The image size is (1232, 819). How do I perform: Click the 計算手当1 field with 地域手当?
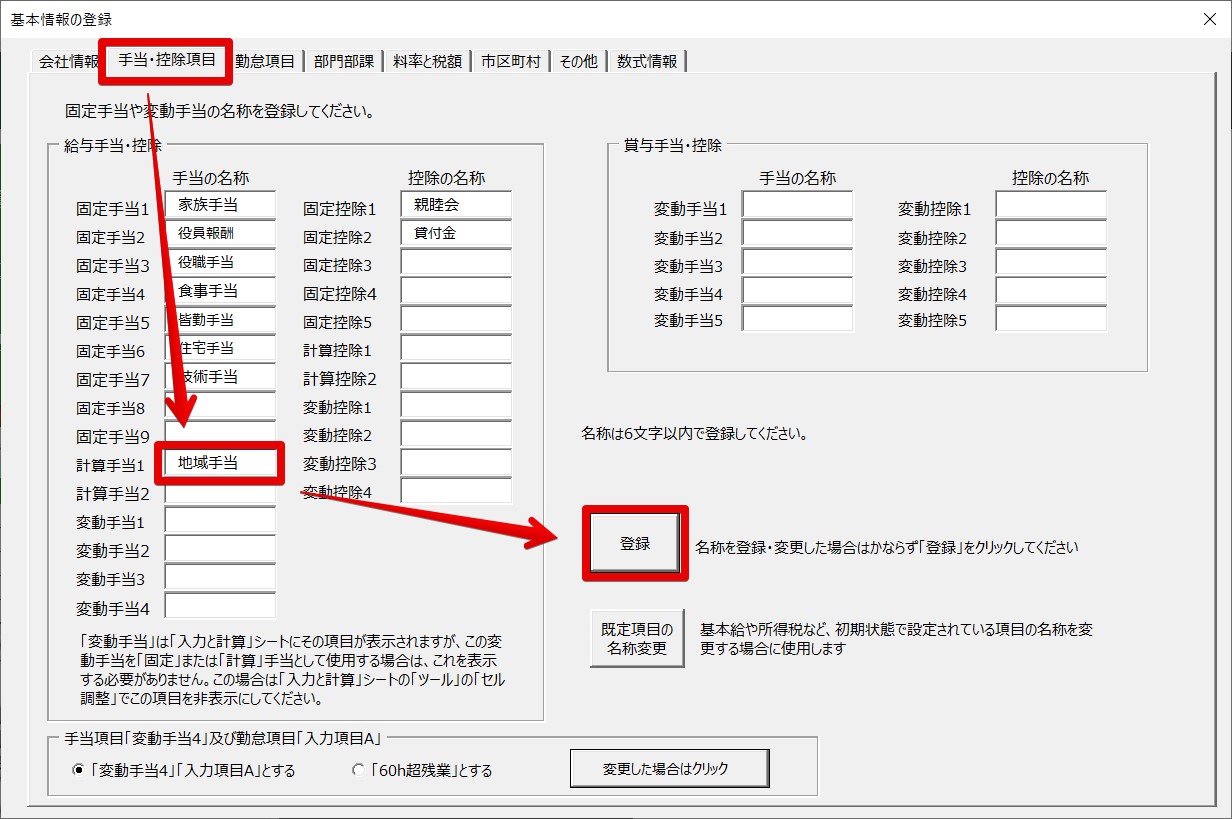(x=220, y=463)
